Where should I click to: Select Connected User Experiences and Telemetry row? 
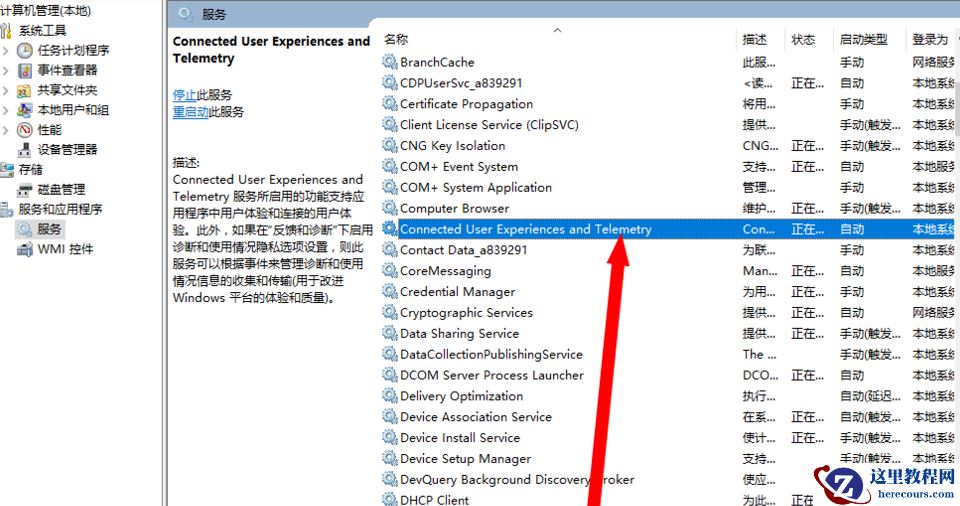click(667, 229)
